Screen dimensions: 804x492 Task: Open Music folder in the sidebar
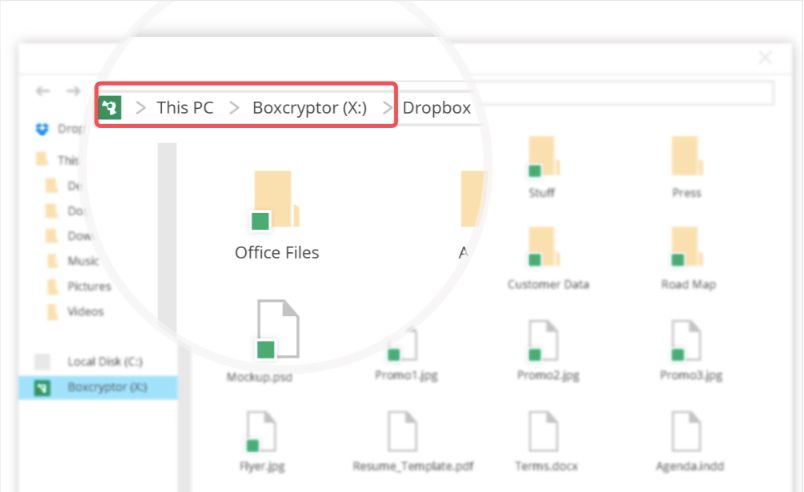tap(73, 261)
